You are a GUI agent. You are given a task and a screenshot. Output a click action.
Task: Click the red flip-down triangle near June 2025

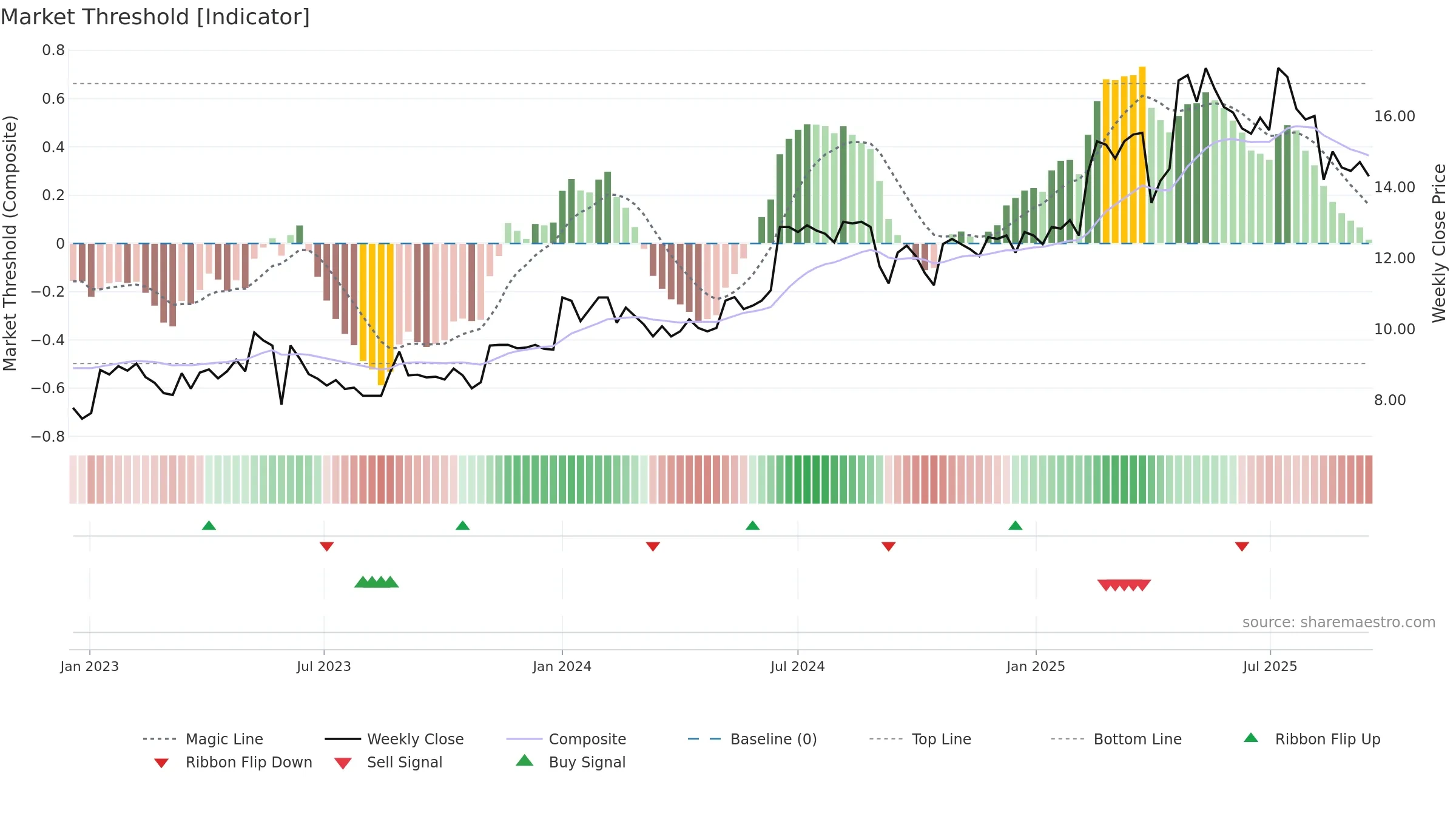coord(1242,547)
